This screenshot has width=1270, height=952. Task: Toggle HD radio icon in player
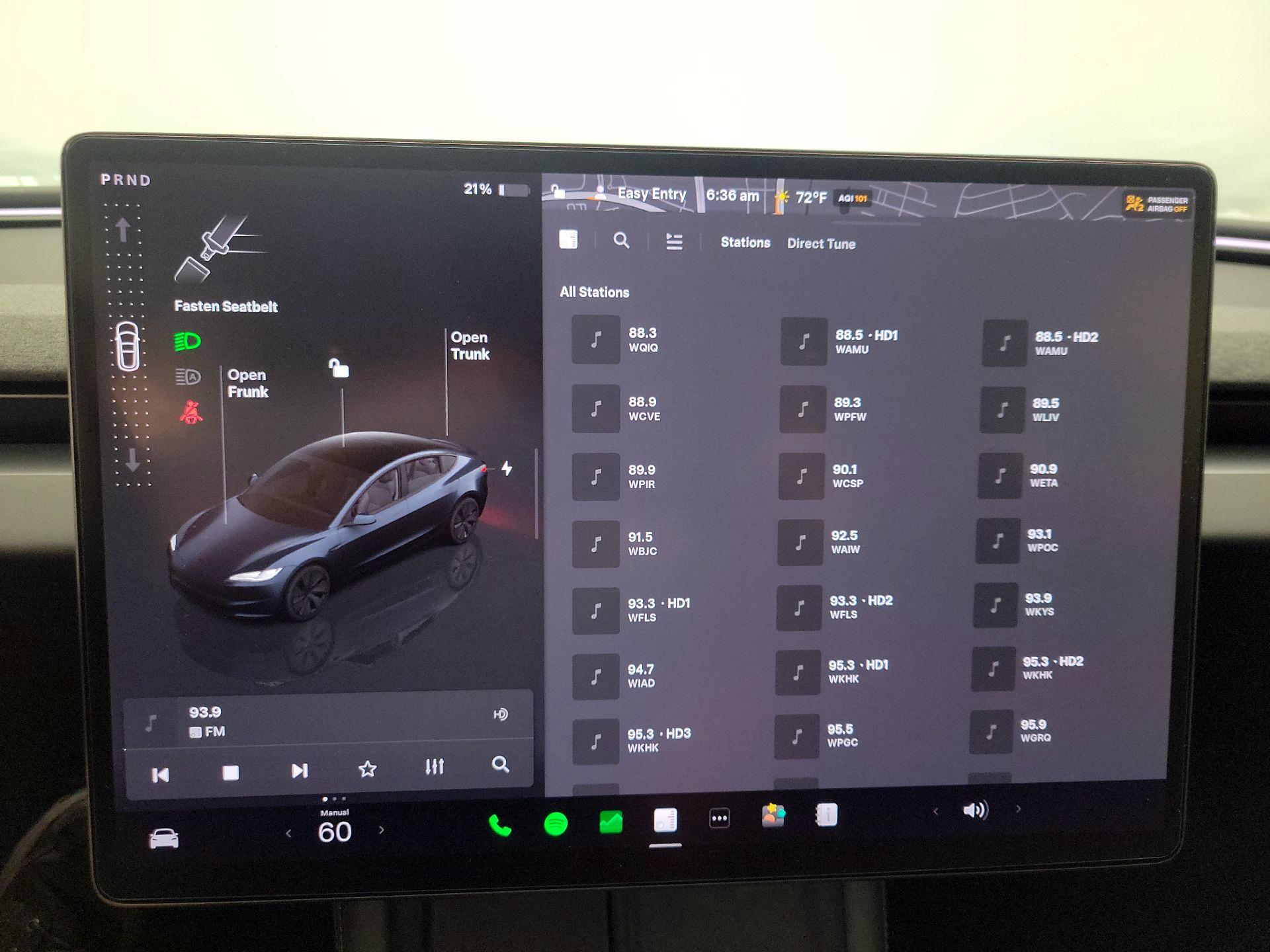coord(501,714)
